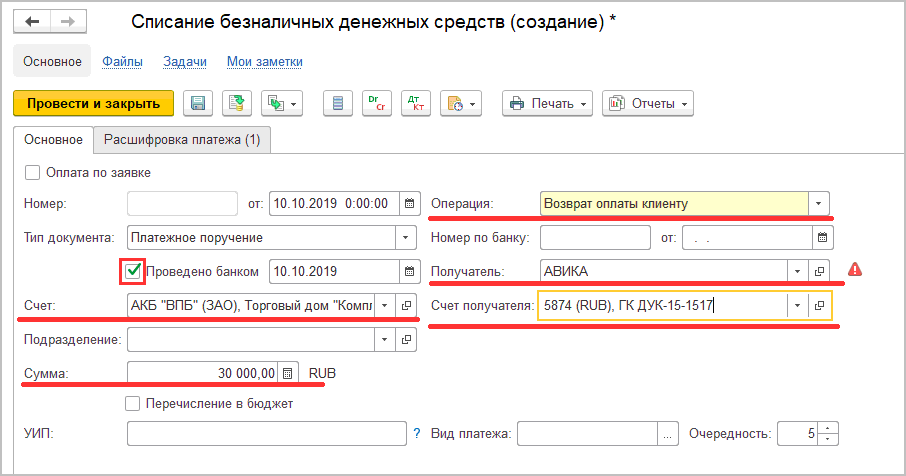Screen dimensions: 906x476
Task: Enable the Перечисление в бюджет checkbox
Action: point(132,404)
